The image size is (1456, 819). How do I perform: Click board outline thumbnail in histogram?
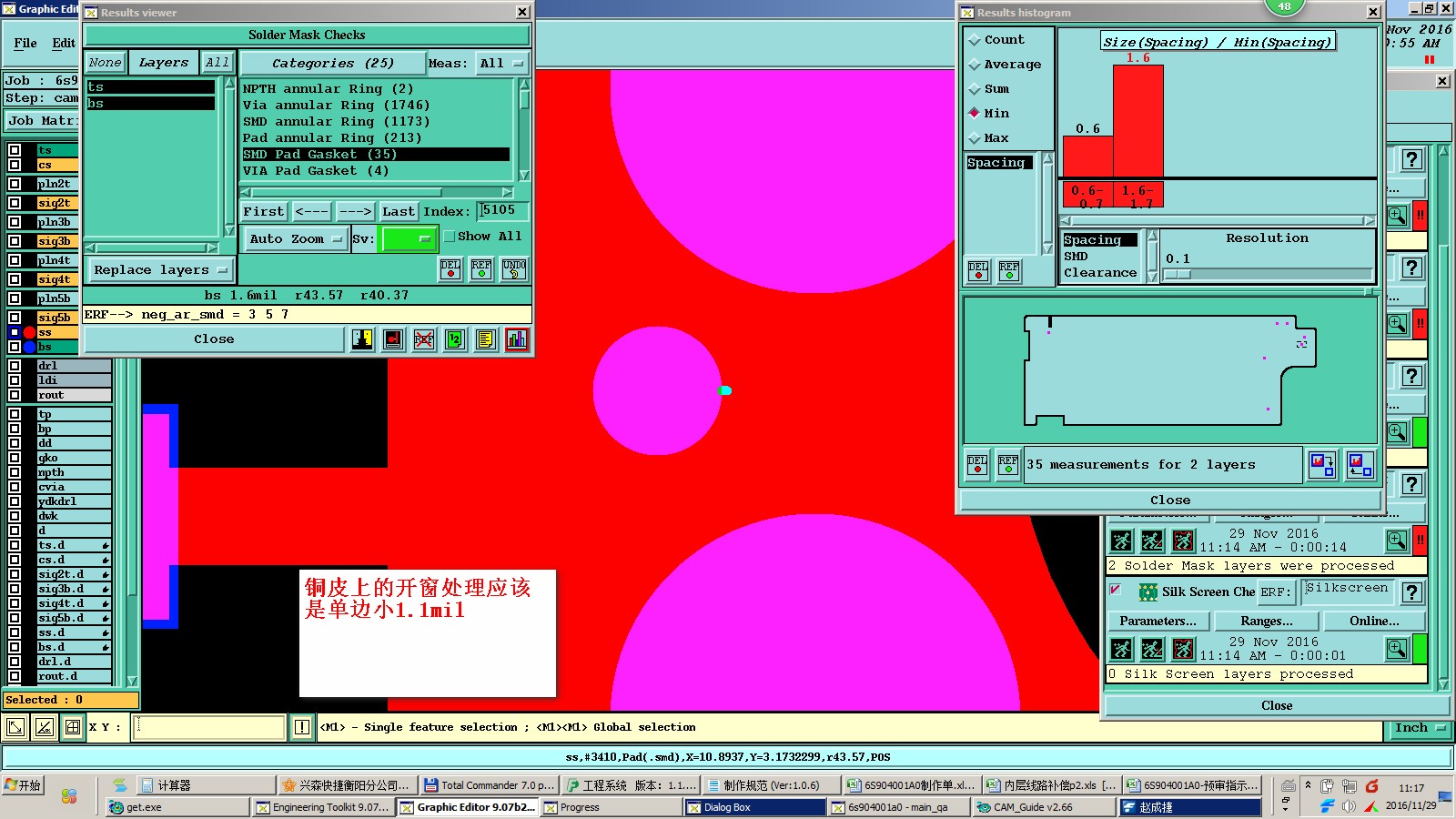pyautogui.click(x=1170, y=370)
